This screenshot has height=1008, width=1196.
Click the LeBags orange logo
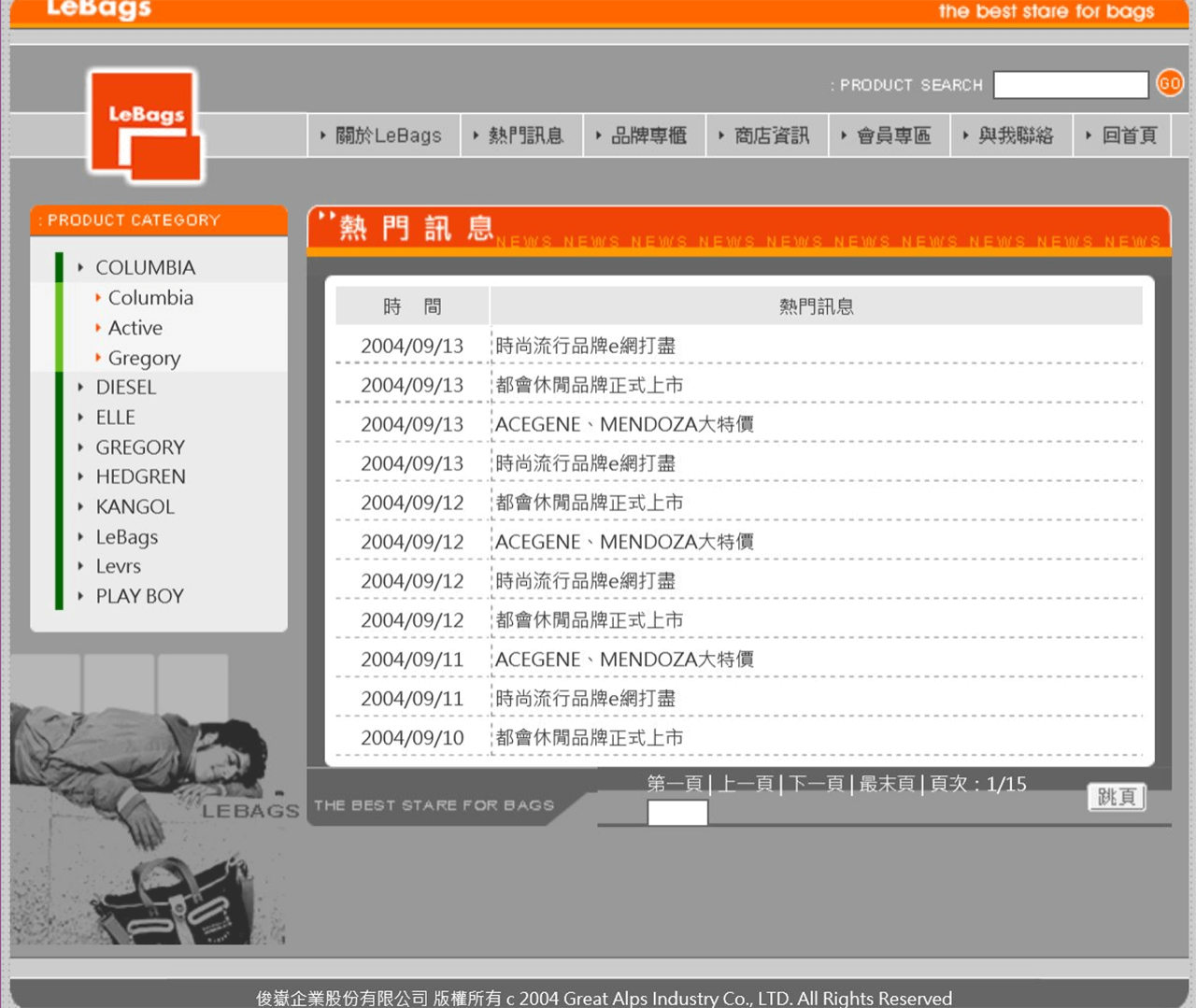pos(146,126)
